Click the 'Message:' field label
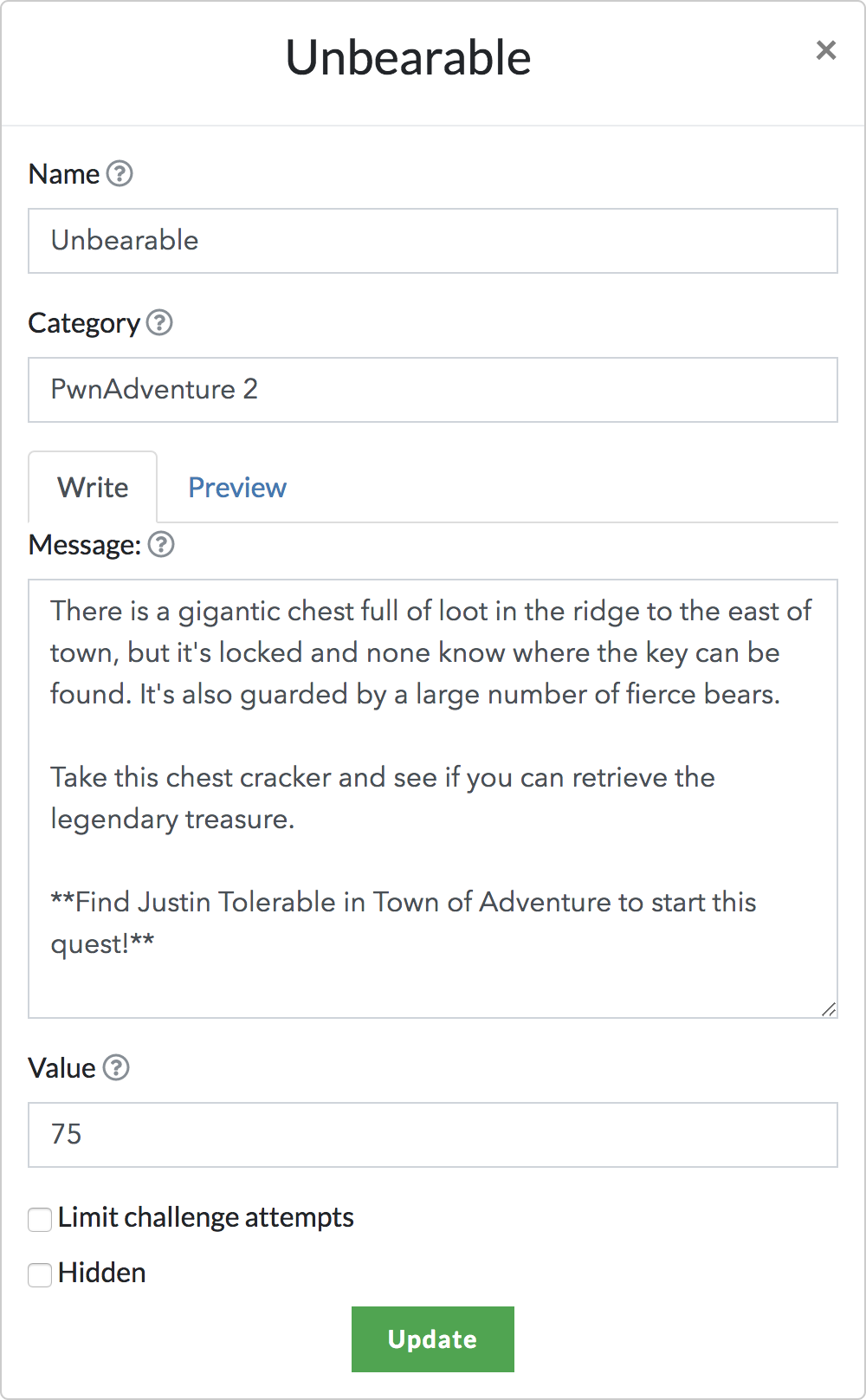Viewport: 866px width, 1400px height. pyautogui.click(x=84, y=545)
